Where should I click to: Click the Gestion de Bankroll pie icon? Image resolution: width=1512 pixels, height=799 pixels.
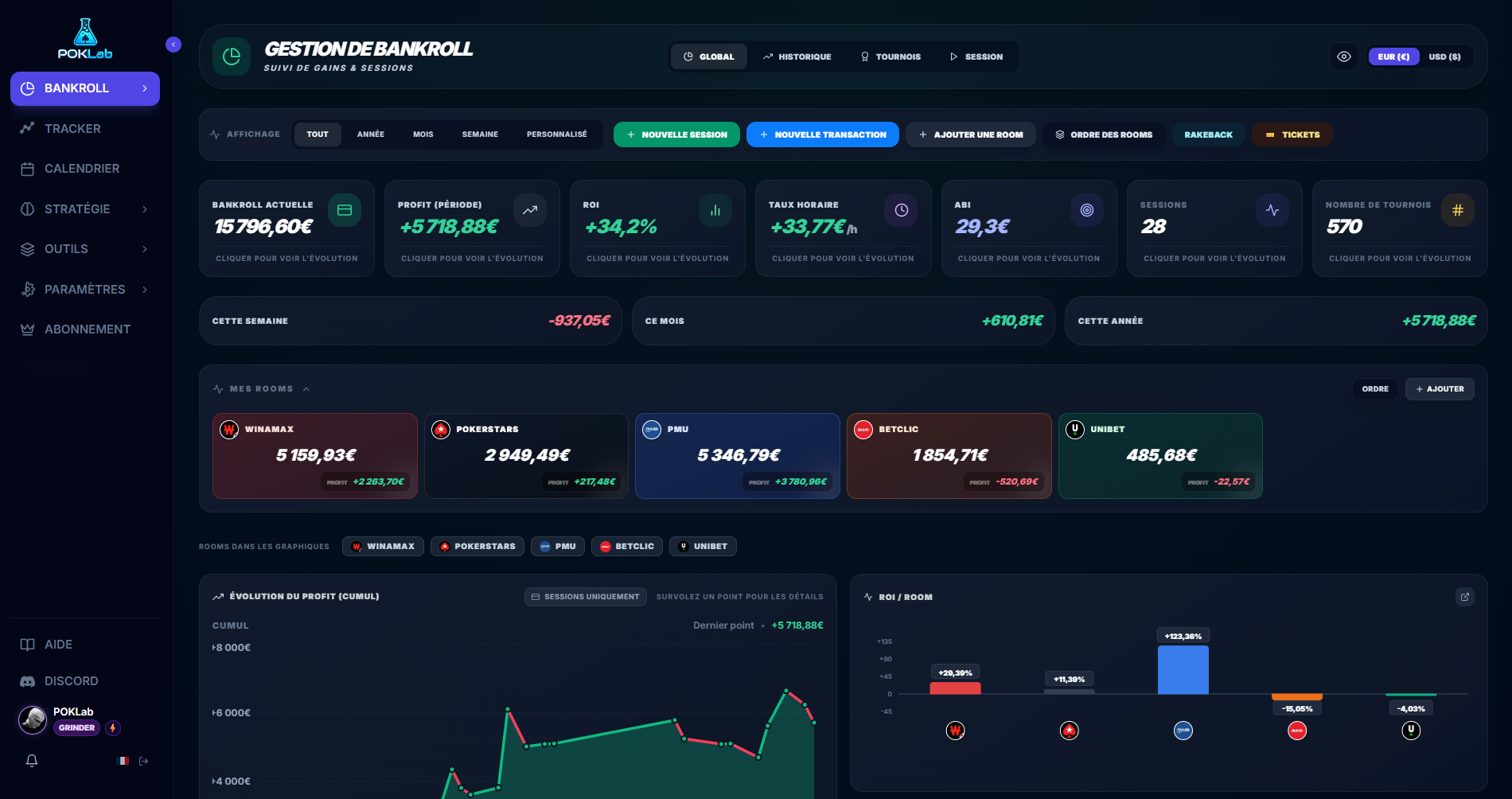[232, 57]
